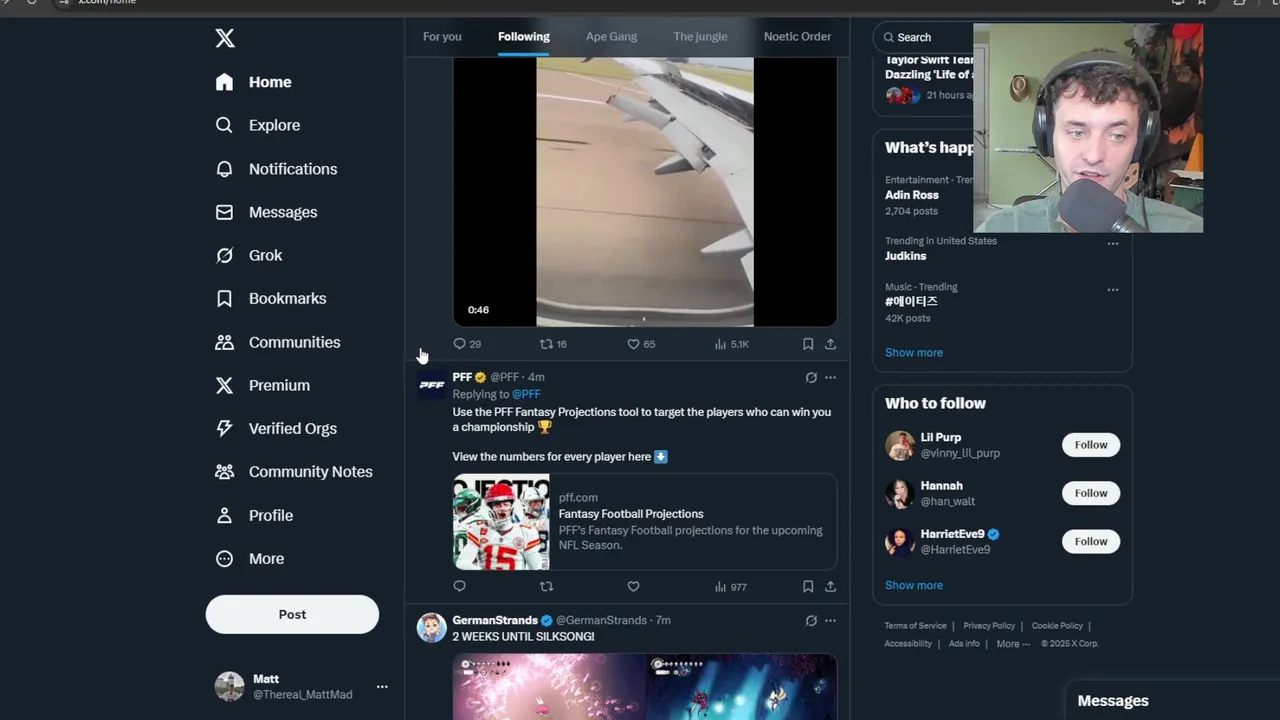Open Lil Purp's profile avatar
Image resolution: width=1280 pixels, height=720 pixels.
(900, 445)
